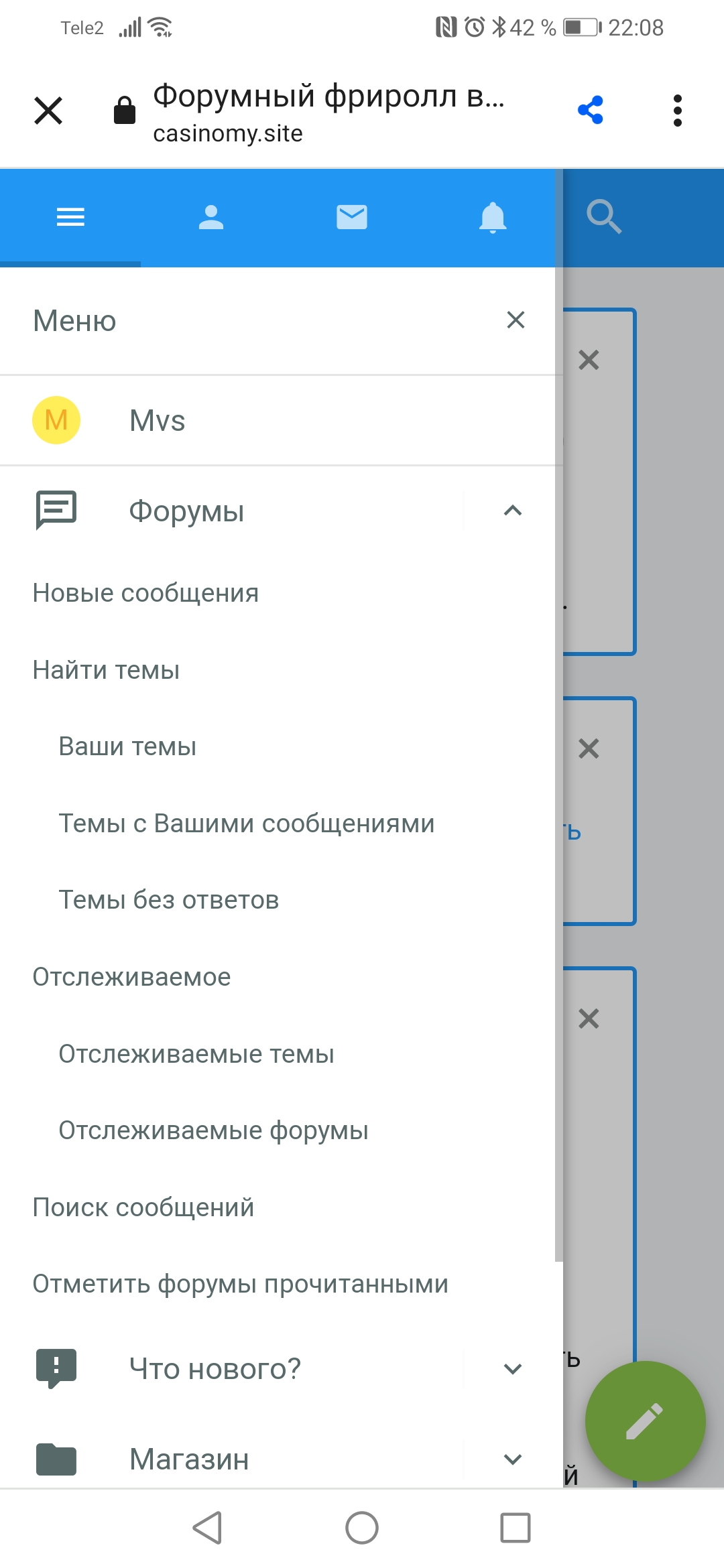Collapse the Форумы section chevron
Viewport: 724px width, 1568px height.
[x=513, y=511]
